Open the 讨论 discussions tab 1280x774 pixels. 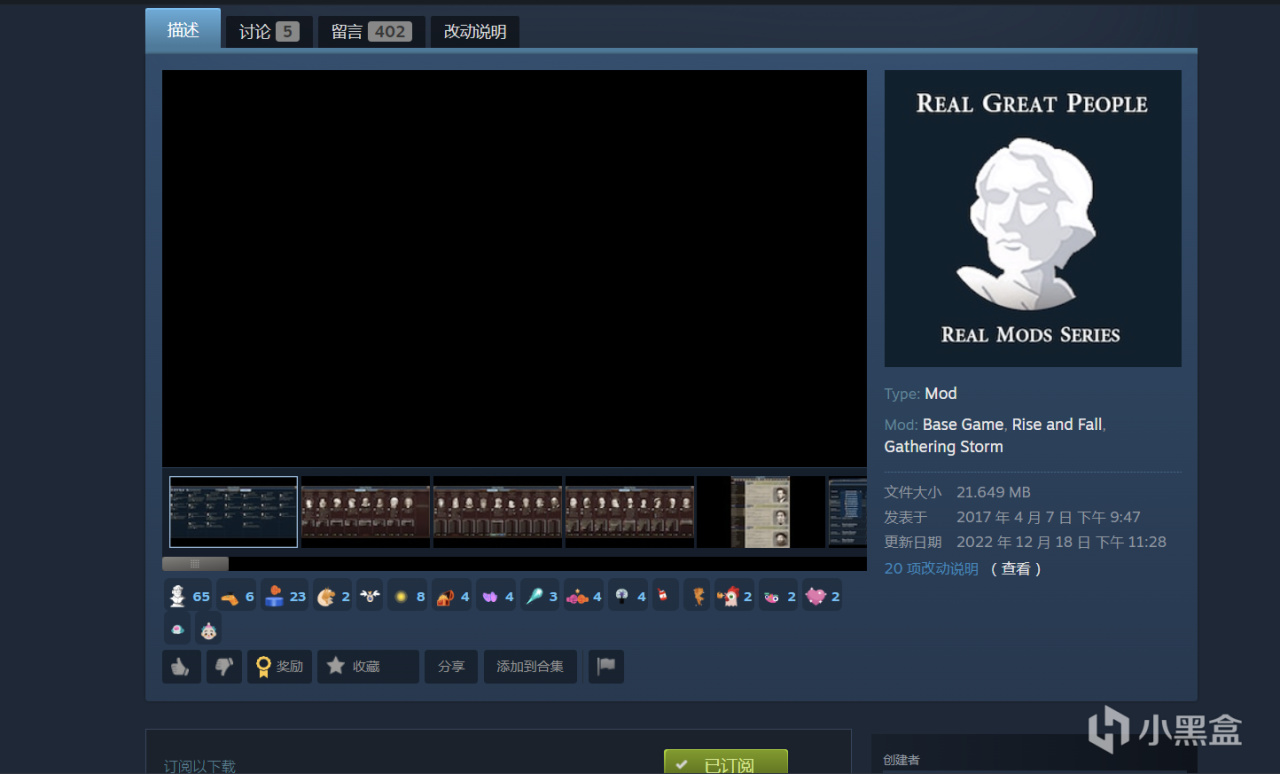269,32
